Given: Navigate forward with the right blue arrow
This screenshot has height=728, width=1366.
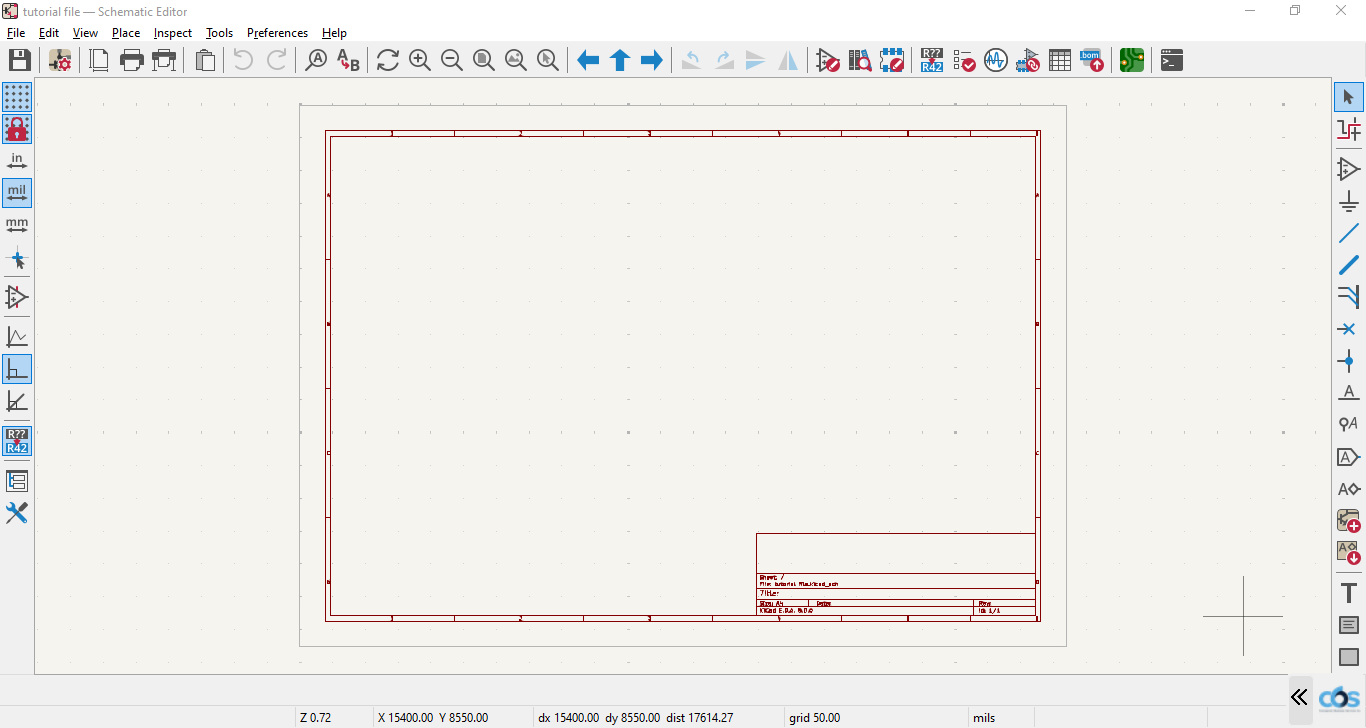Looking at the screenshot, I should point(652,60).
